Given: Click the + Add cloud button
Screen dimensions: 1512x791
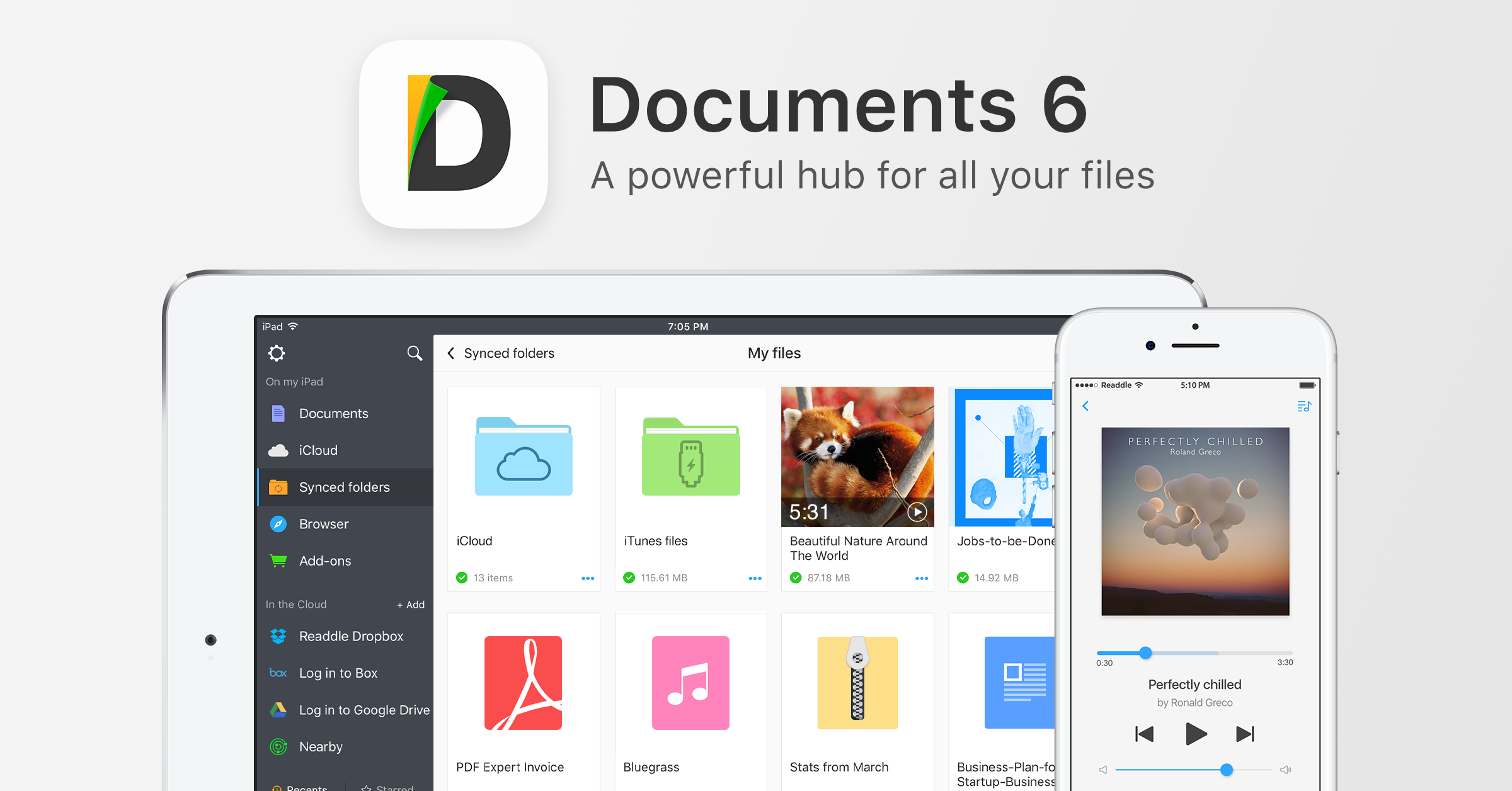Looking at the screenshot, I should pyautogui.click(x=411, y=605).
